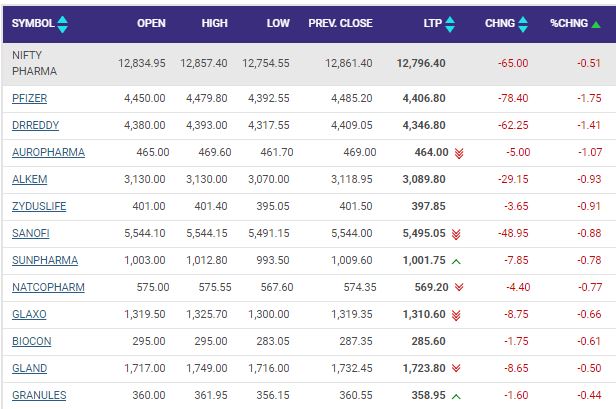Viewport: 616px width, 409px height.
Task: Click the green up arrow beside SUNPHARMA's LTP
Action: (x=455, y=261)
